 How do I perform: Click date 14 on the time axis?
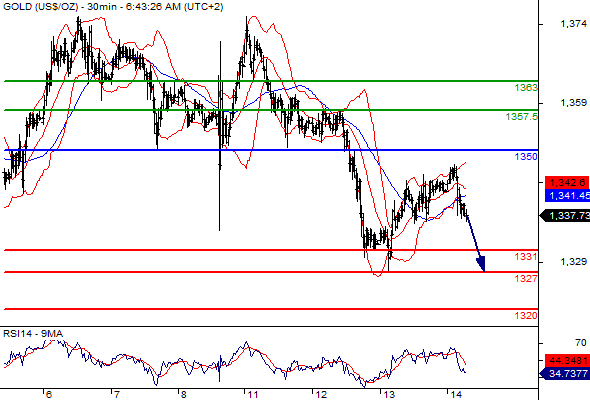[x=456, y=394]
